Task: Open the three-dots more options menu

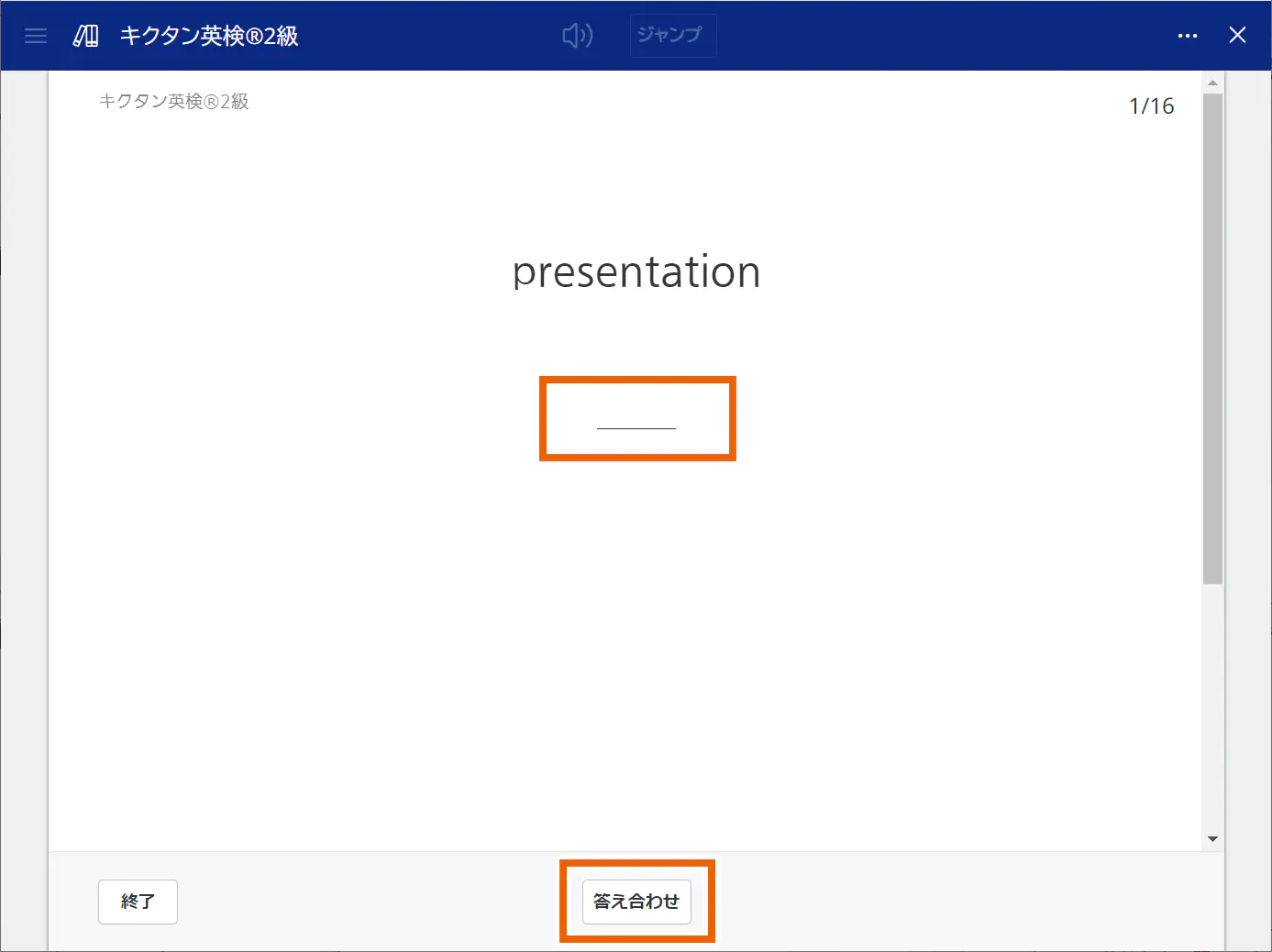Action: [x=1188, y=36]
